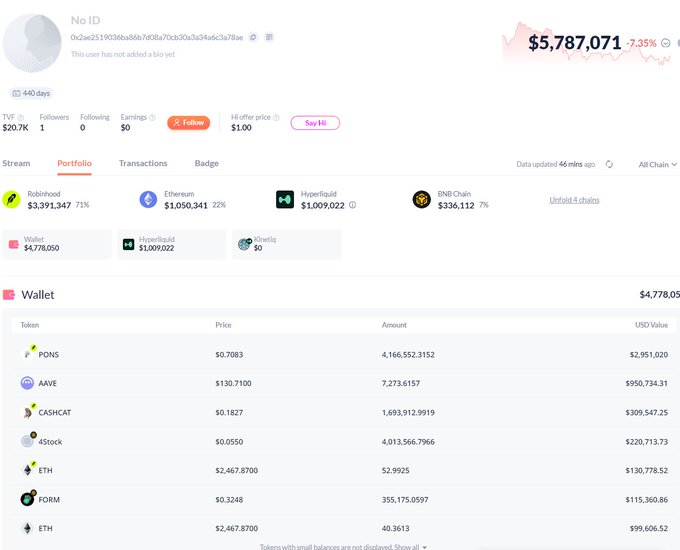Select the Portfolio tab
The image size is (680, 550).
[x=75, y=164]
